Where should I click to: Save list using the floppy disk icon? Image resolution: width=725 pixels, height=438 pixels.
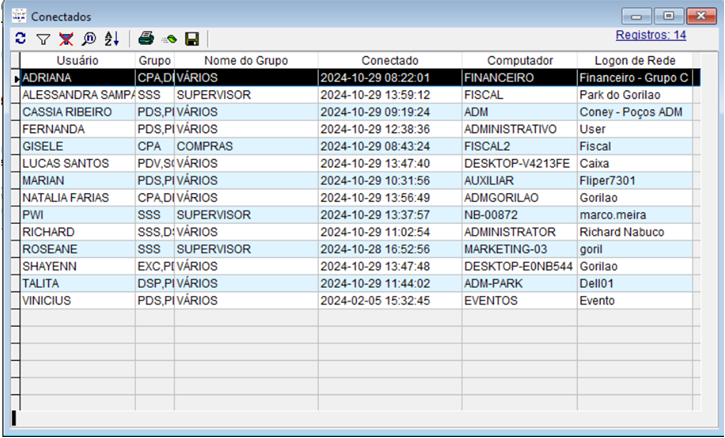191,39
